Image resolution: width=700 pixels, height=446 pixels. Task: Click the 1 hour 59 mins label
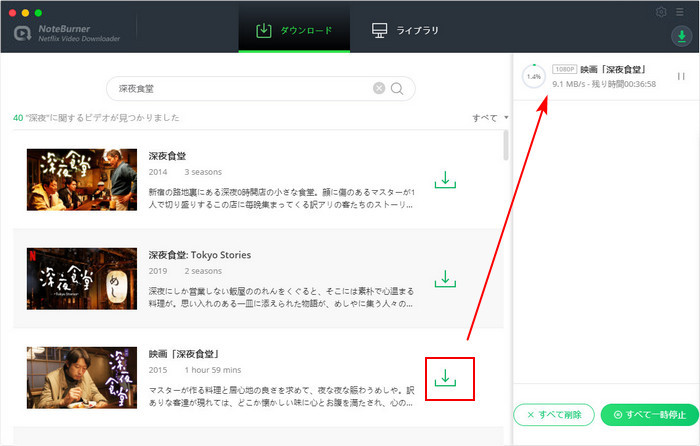(213, 370)
